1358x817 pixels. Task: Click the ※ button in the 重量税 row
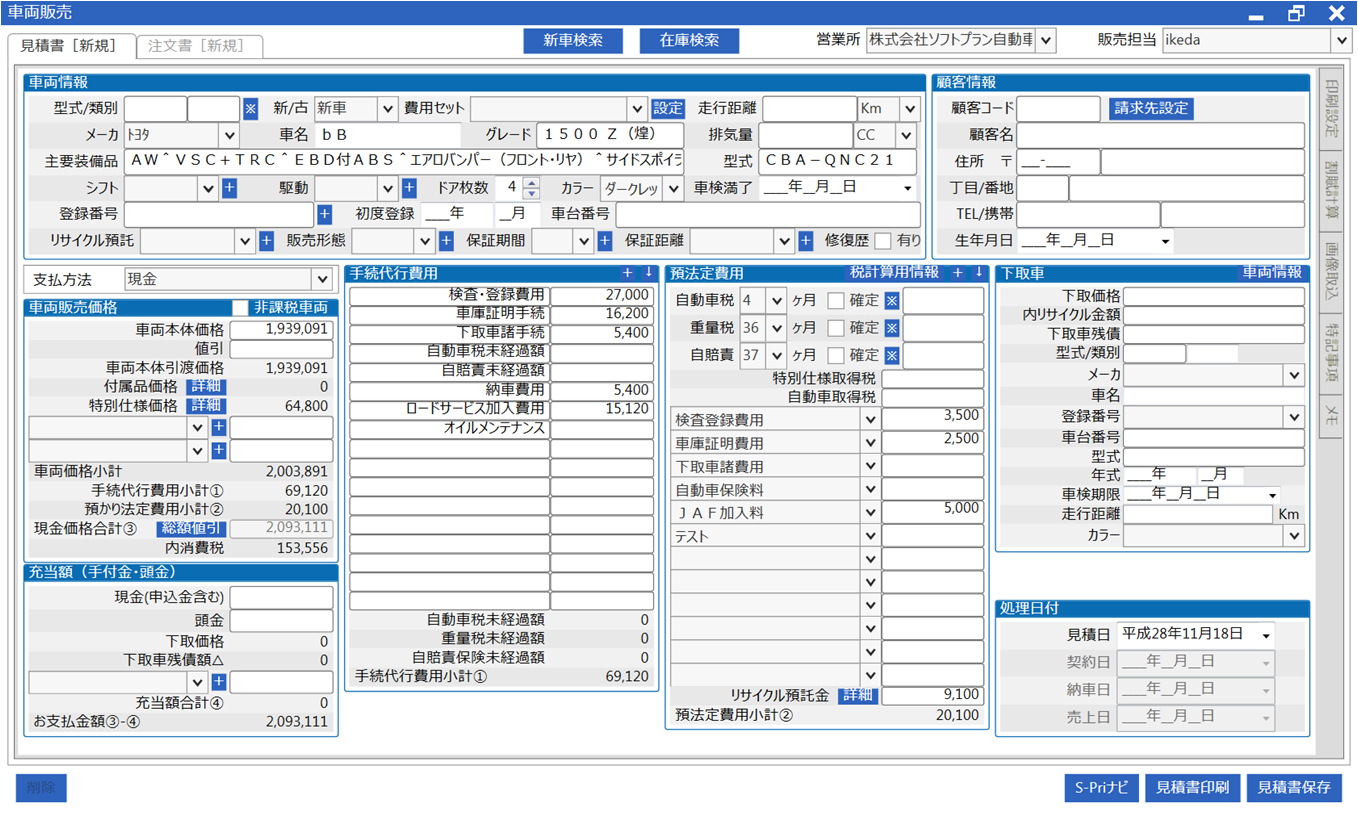click(892, 328)
